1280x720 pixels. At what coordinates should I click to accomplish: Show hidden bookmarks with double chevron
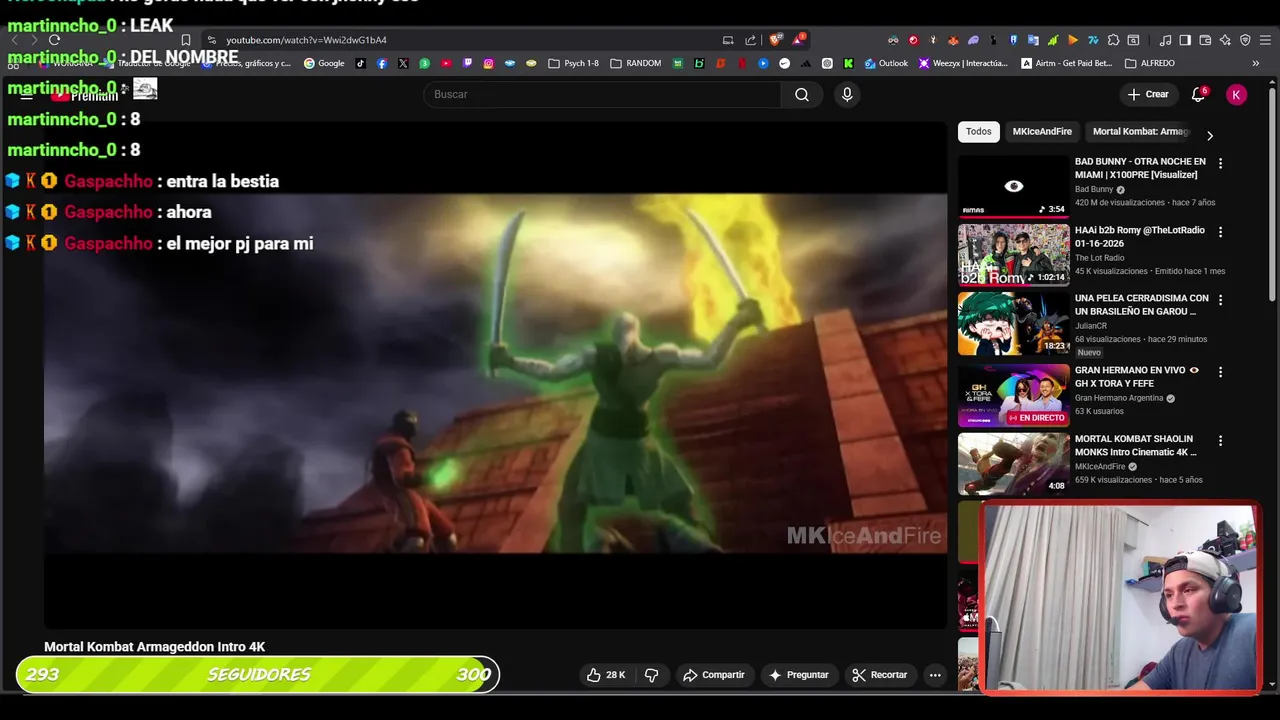pyautogui.click(x=1256, y=63)
